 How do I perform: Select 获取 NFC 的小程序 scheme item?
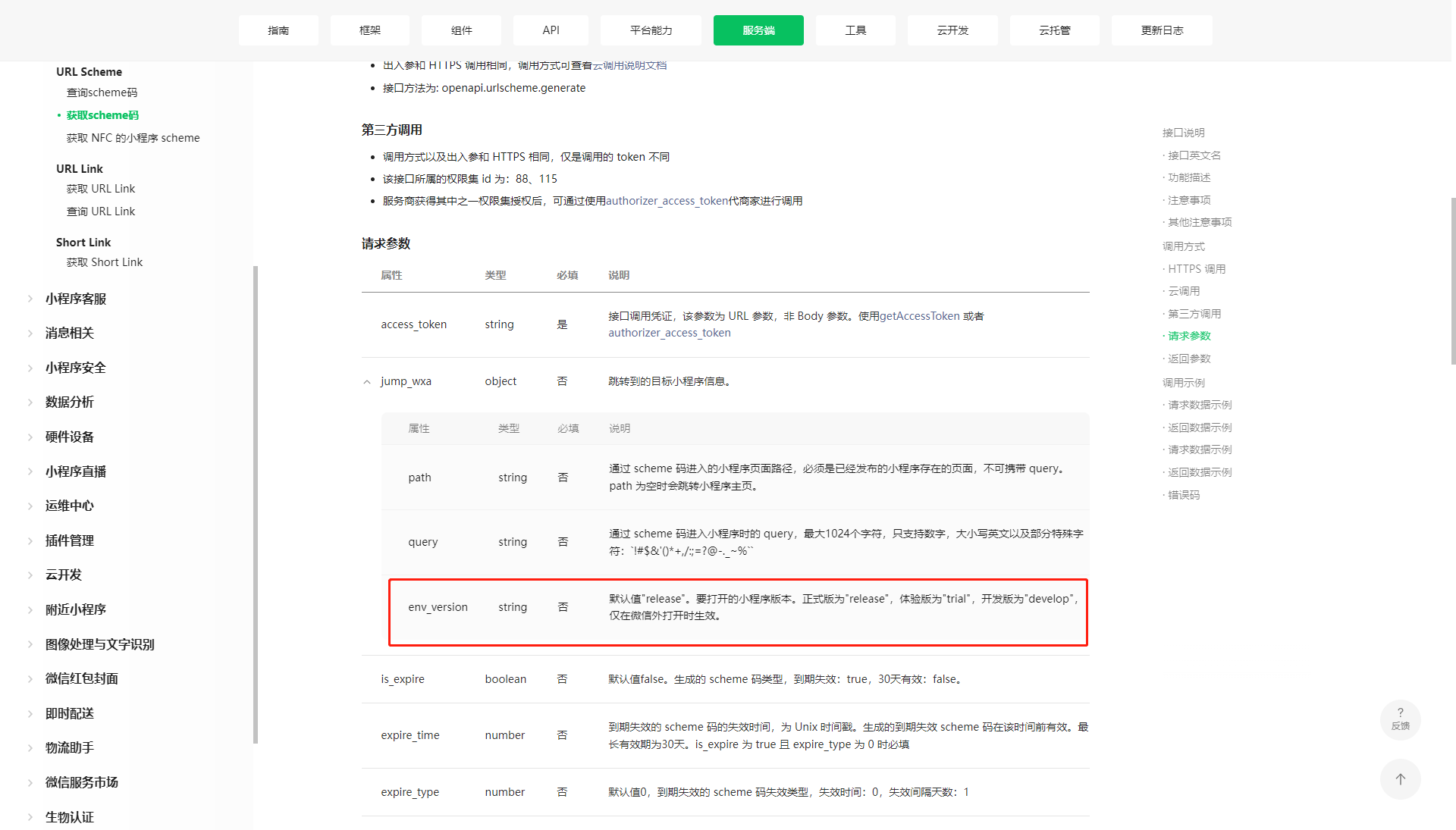coord(133,138)
